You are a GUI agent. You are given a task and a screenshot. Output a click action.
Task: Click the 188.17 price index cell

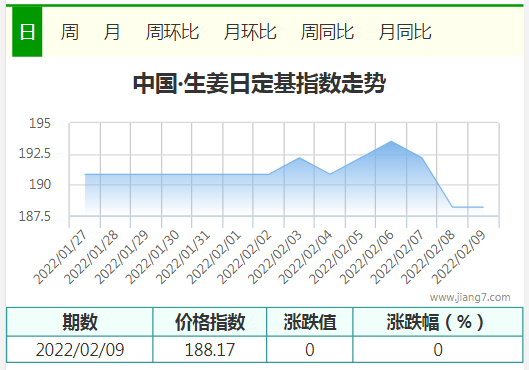[x=210, y=349]
